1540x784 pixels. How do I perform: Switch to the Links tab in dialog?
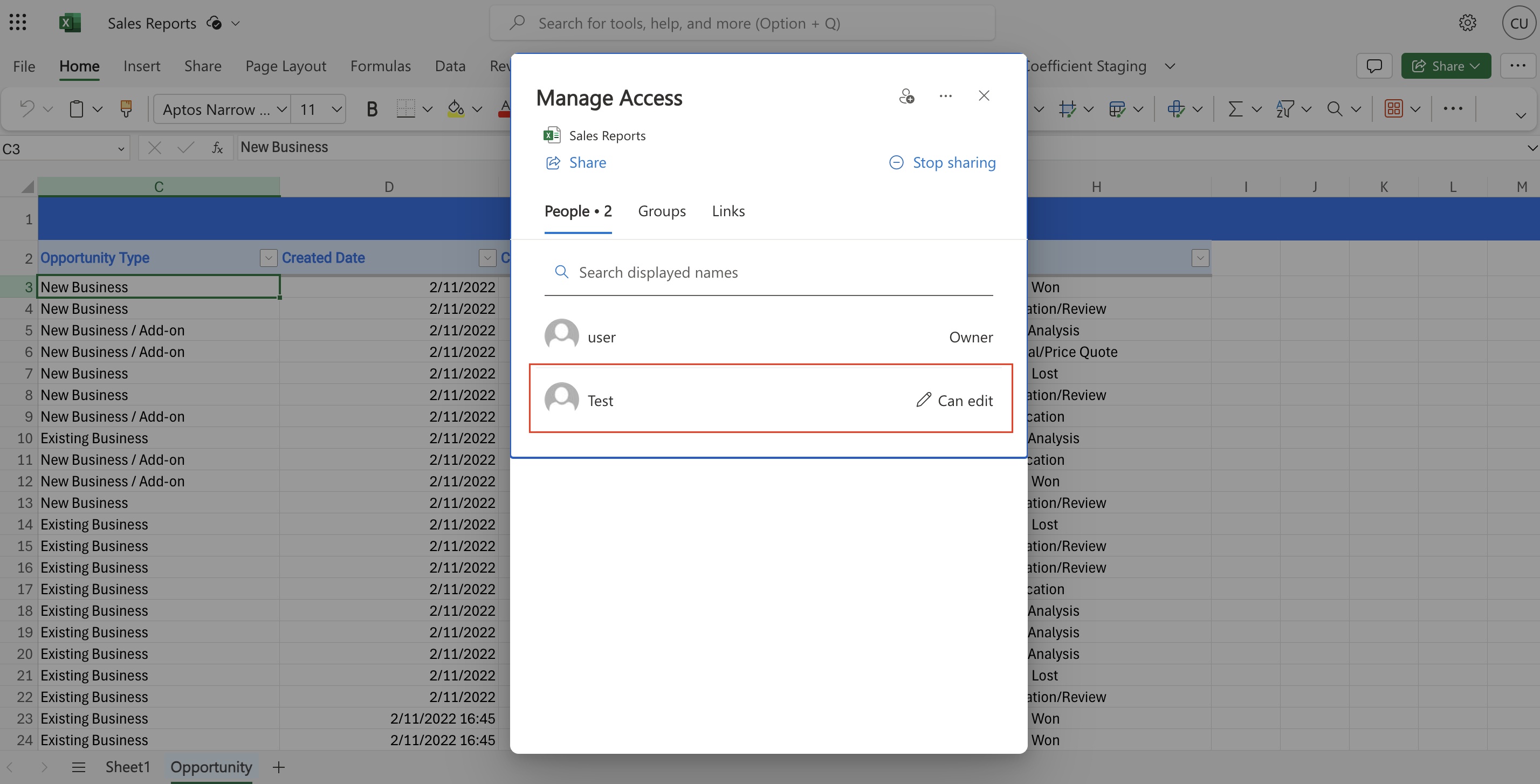[728, 211]
